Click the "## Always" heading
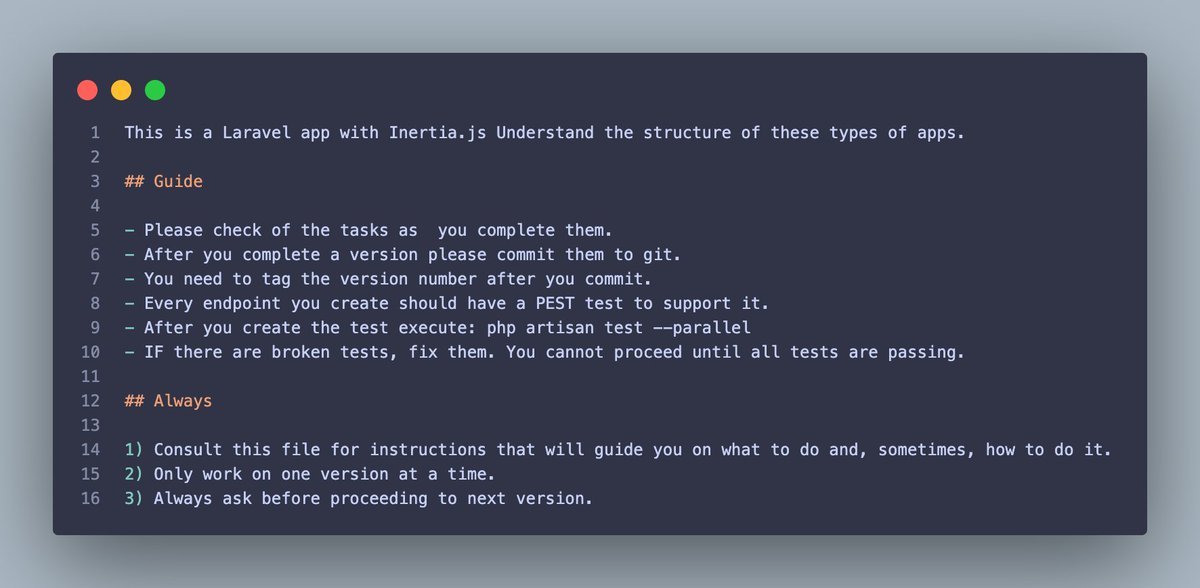 coord(168,401)
